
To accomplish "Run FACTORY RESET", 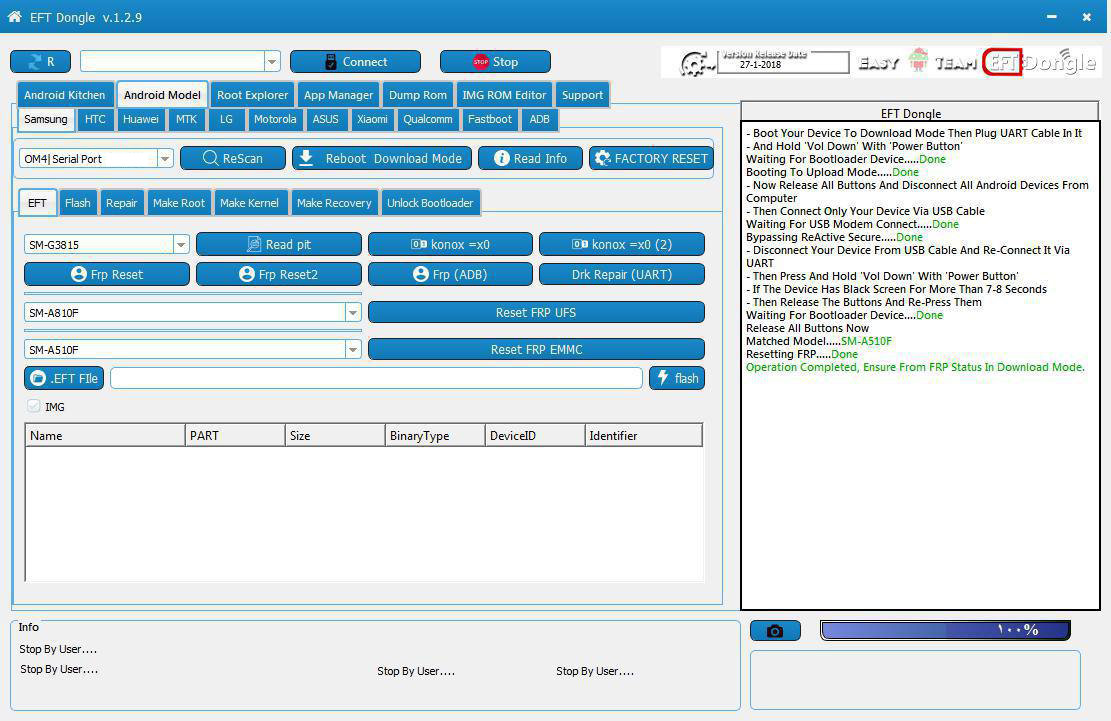I will pos(651,159).
